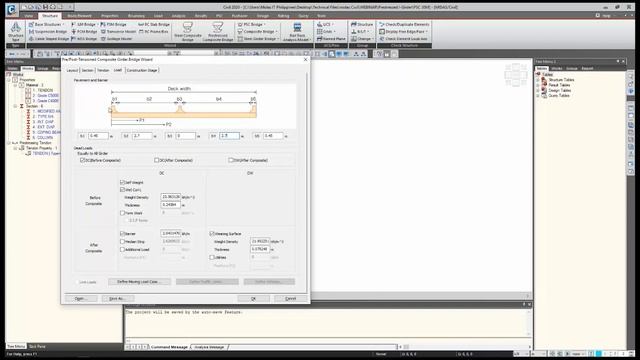Click the midas Civil application logo
This screenshot has width=640, height=360.
point(11,9)
